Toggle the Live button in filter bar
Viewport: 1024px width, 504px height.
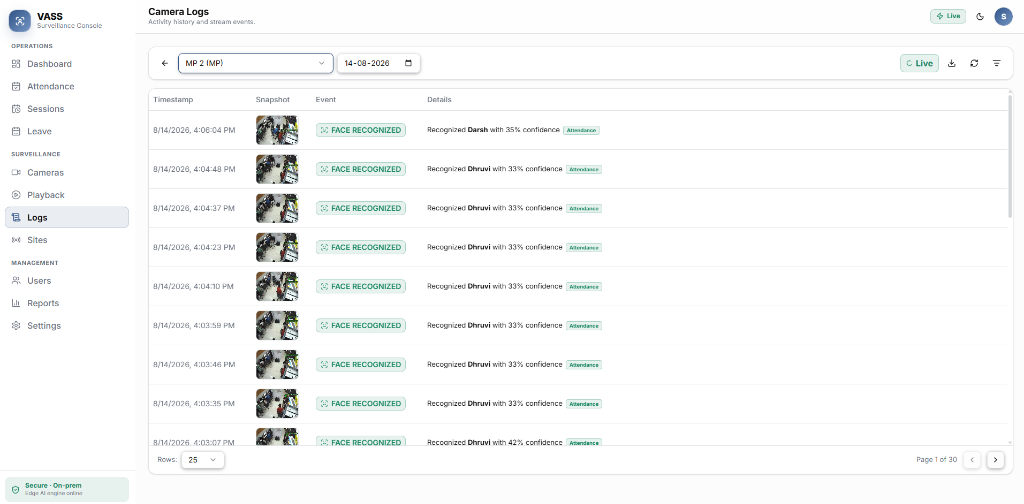point(920,63)
